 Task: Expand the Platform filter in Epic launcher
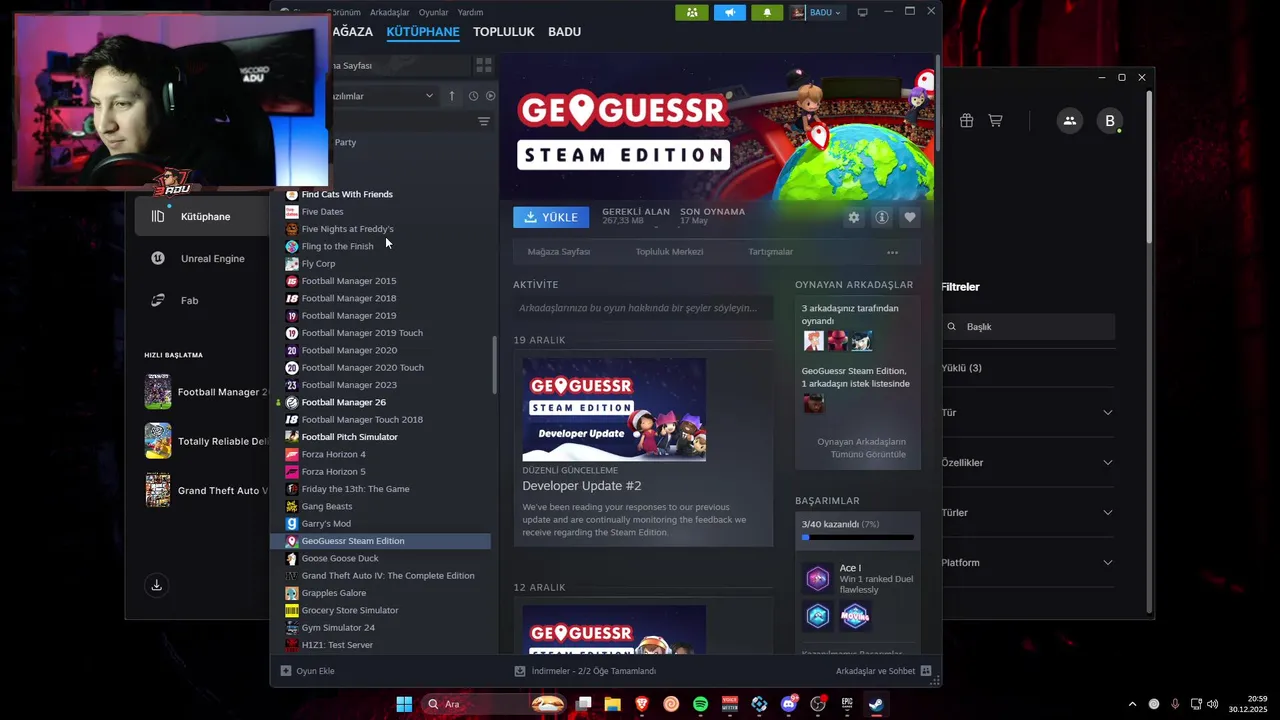pos(1107,563)
